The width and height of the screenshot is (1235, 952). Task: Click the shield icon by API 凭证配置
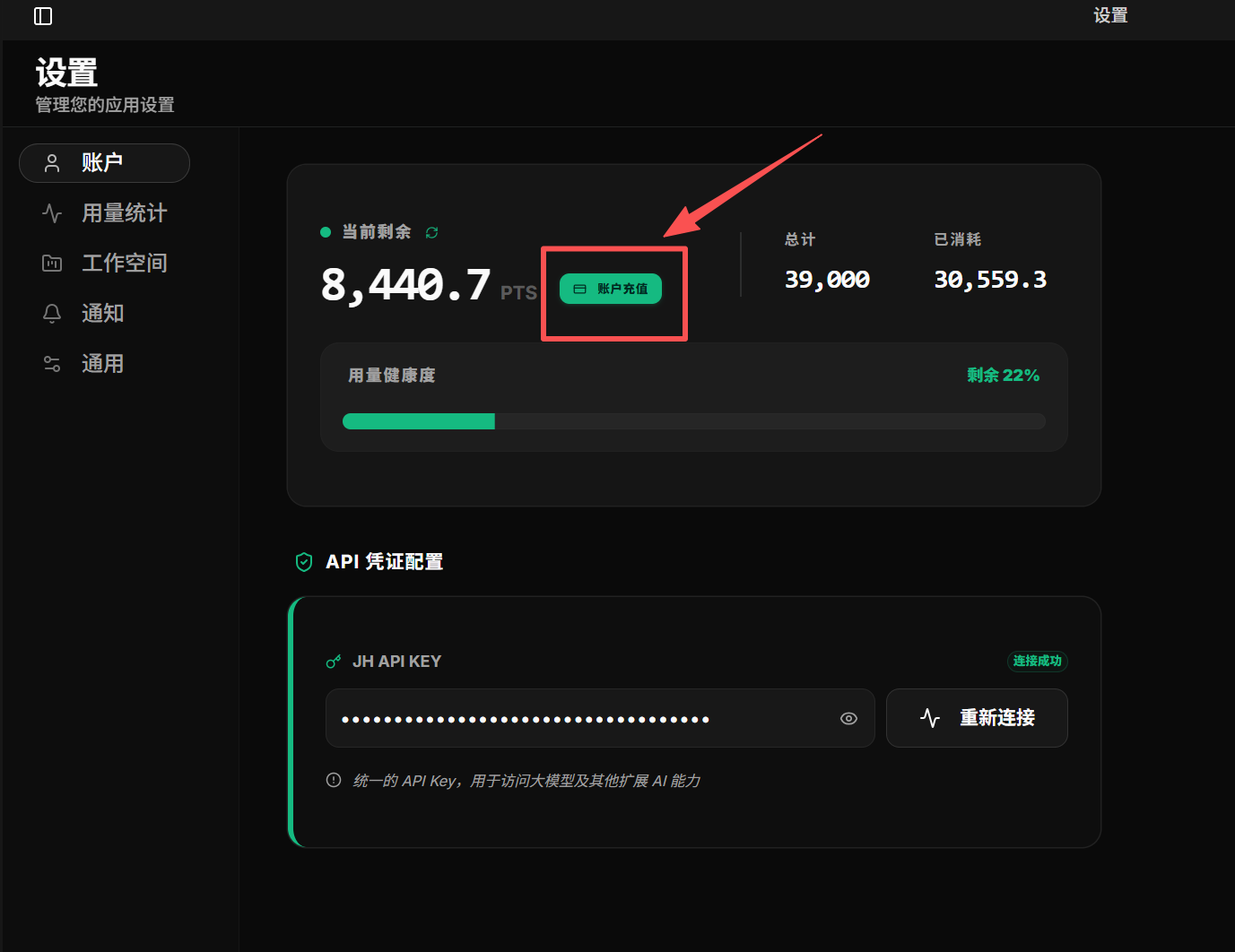(x=304, y=562)
